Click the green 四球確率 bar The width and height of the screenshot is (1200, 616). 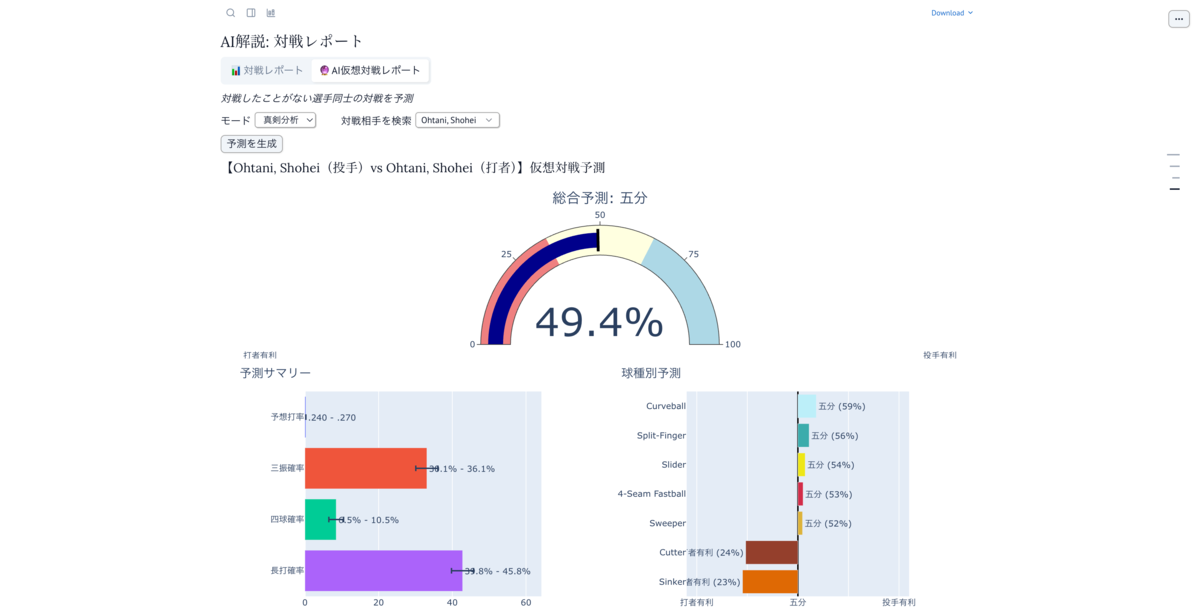point(321,520)
